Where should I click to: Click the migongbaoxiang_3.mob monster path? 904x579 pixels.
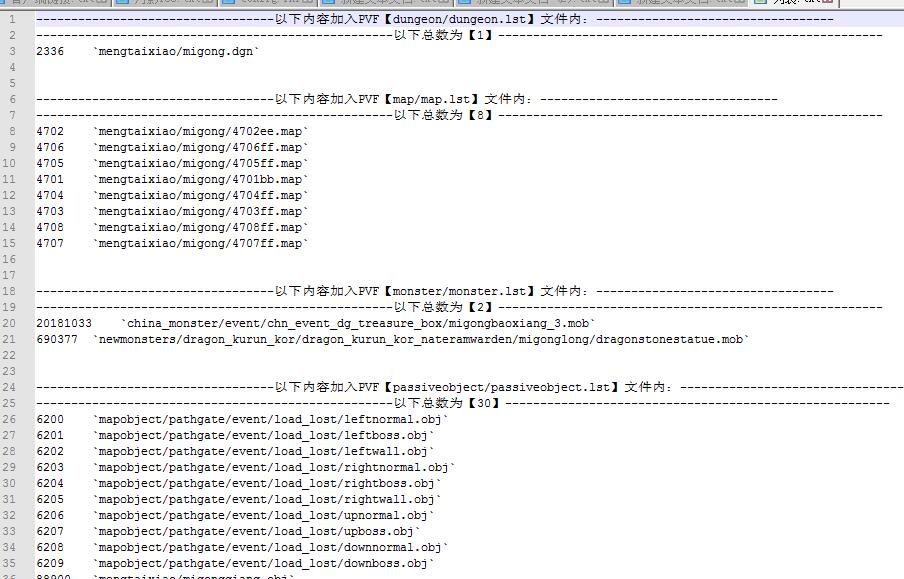pyautogui.click(x=358, y=323)
